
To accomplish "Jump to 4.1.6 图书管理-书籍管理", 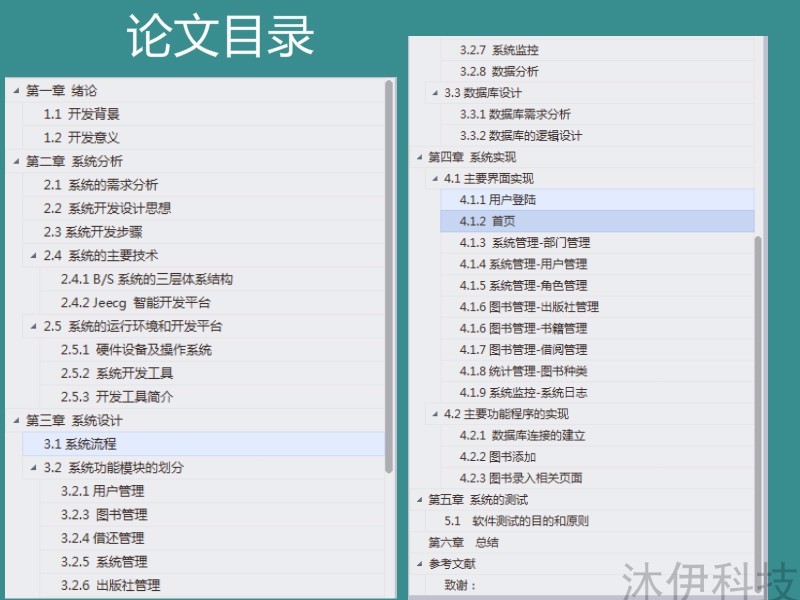I will point(523,328).
